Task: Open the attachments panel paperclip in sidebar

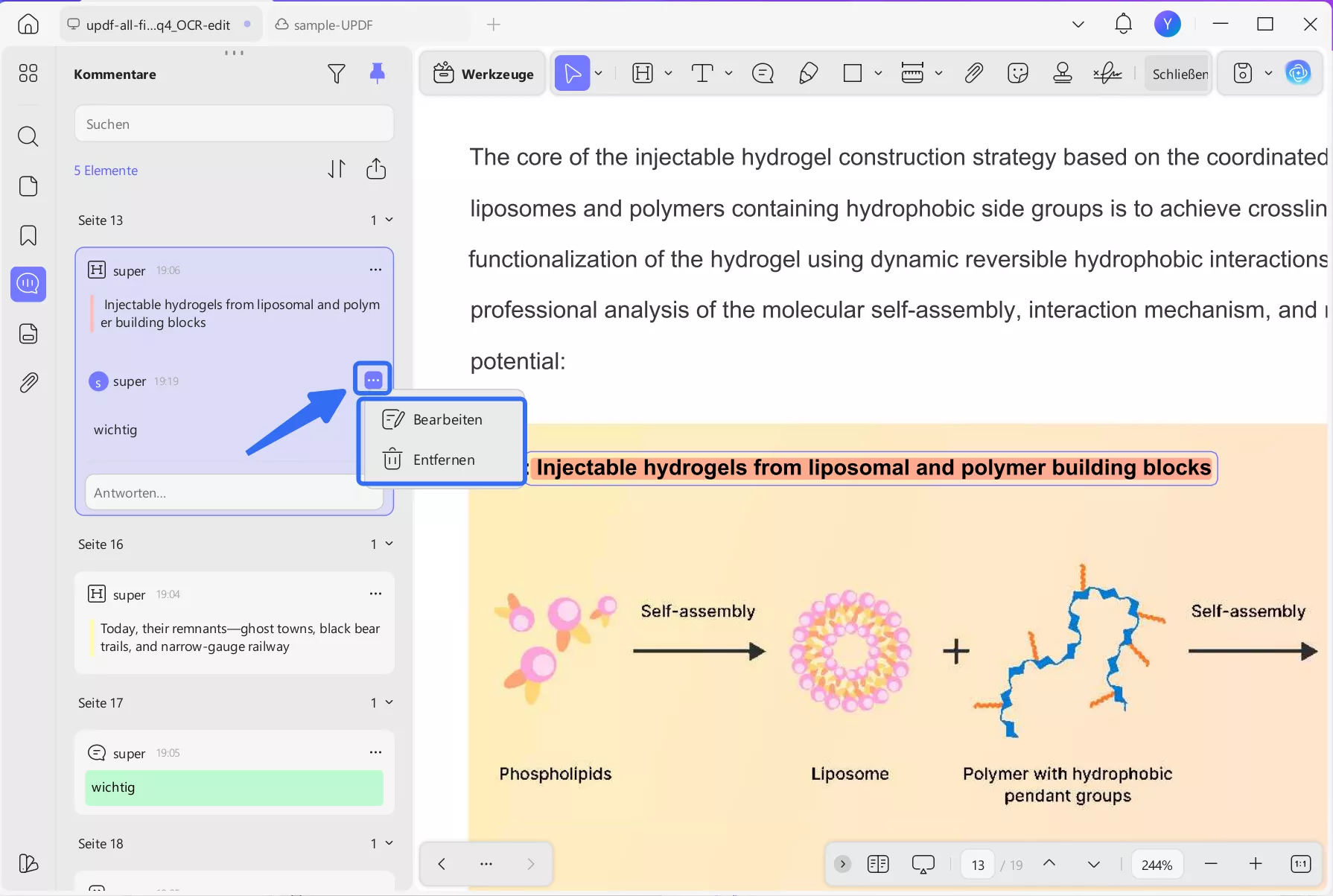Action: [28, 383]
